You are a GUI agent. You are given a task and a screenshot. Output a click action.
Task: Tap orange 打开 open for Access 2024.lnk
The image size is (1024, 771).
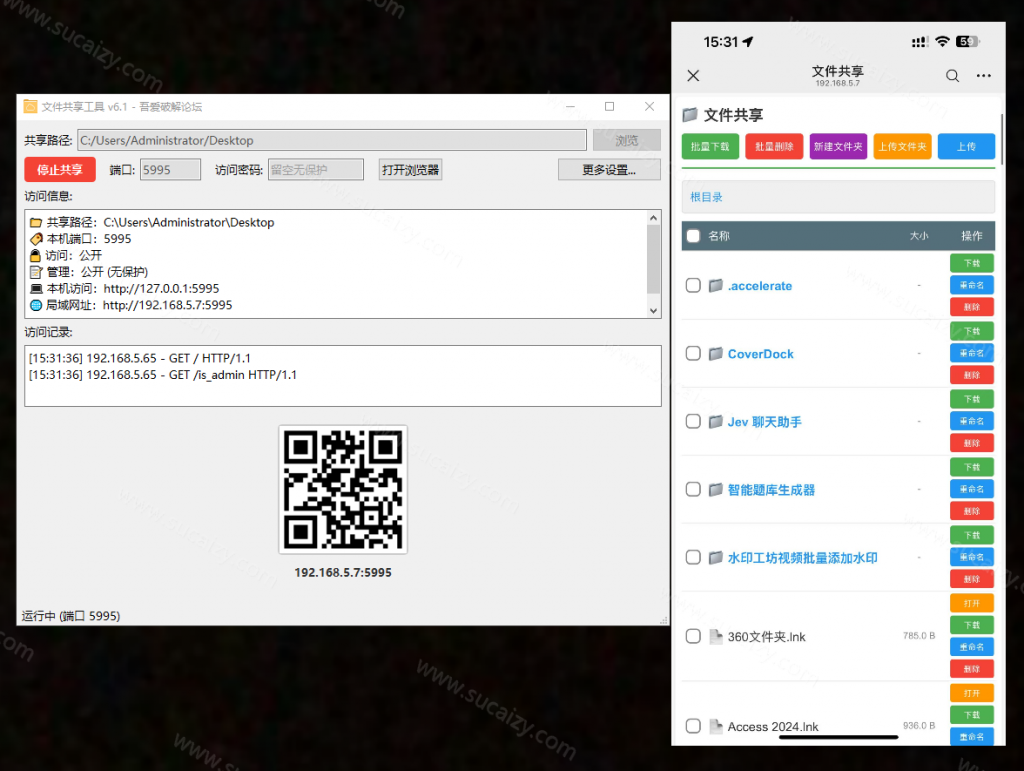pos(972,693)
